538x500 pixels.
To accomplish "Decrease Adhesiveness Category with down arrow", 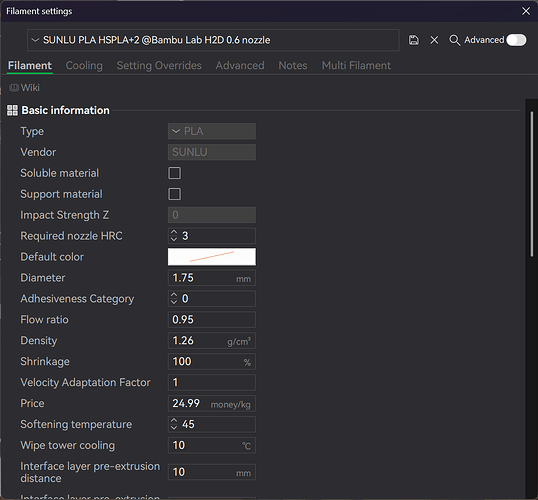I will pyautogui.click(x=174, y=302).
